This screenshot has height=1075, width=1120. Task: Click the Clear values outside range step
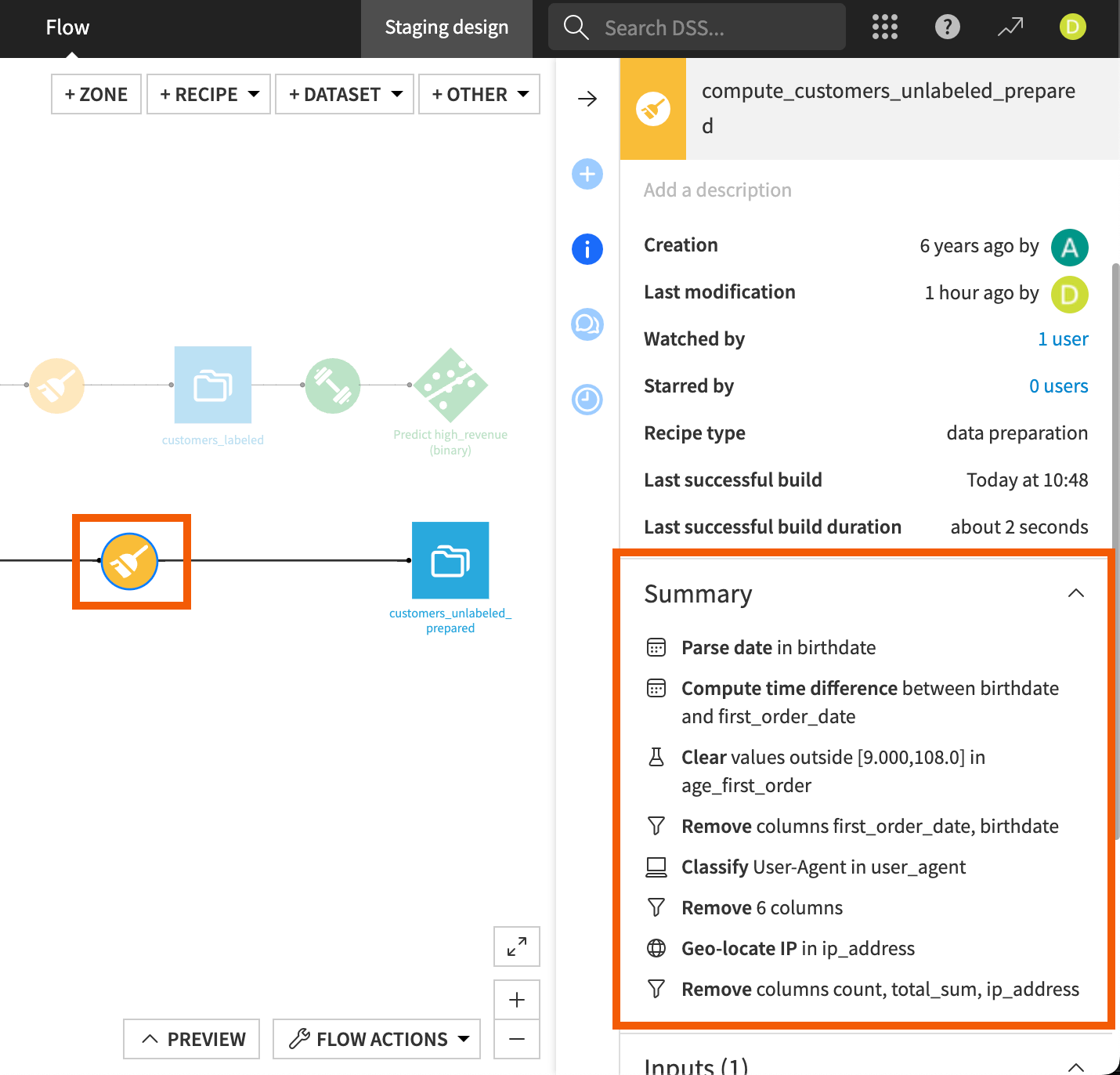tap(833, 772)
